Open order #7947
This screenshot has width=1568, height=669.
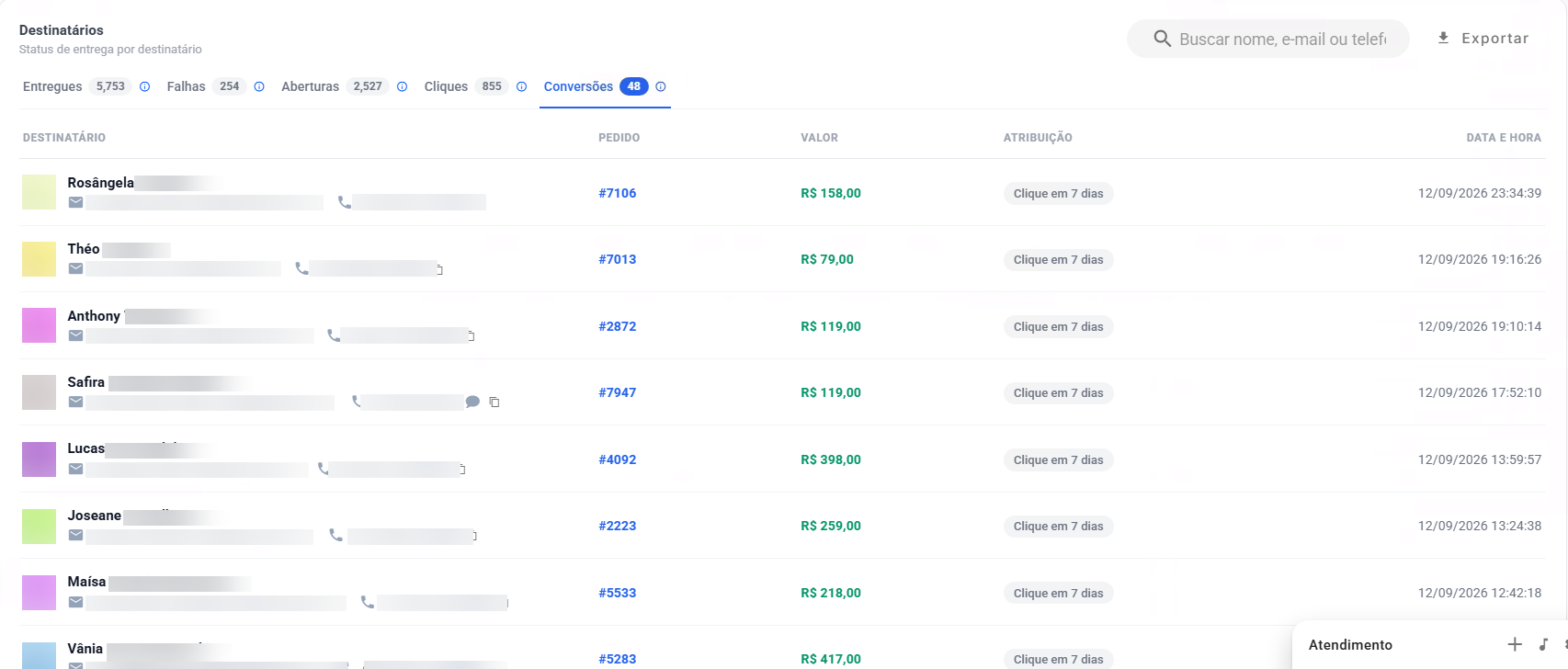coord(618,392)
